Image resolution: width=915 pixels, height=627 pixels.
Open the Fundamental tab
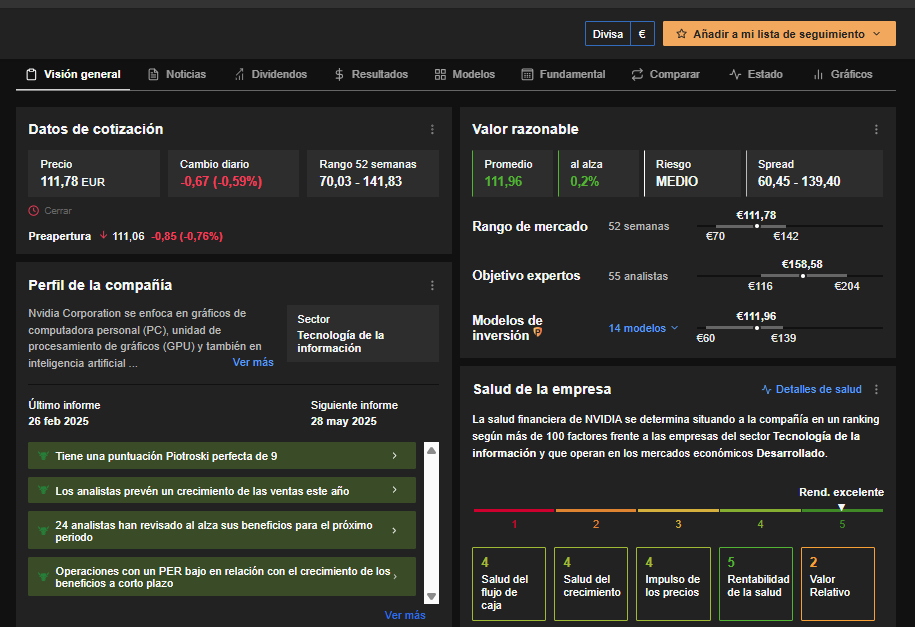pos(563,74)
